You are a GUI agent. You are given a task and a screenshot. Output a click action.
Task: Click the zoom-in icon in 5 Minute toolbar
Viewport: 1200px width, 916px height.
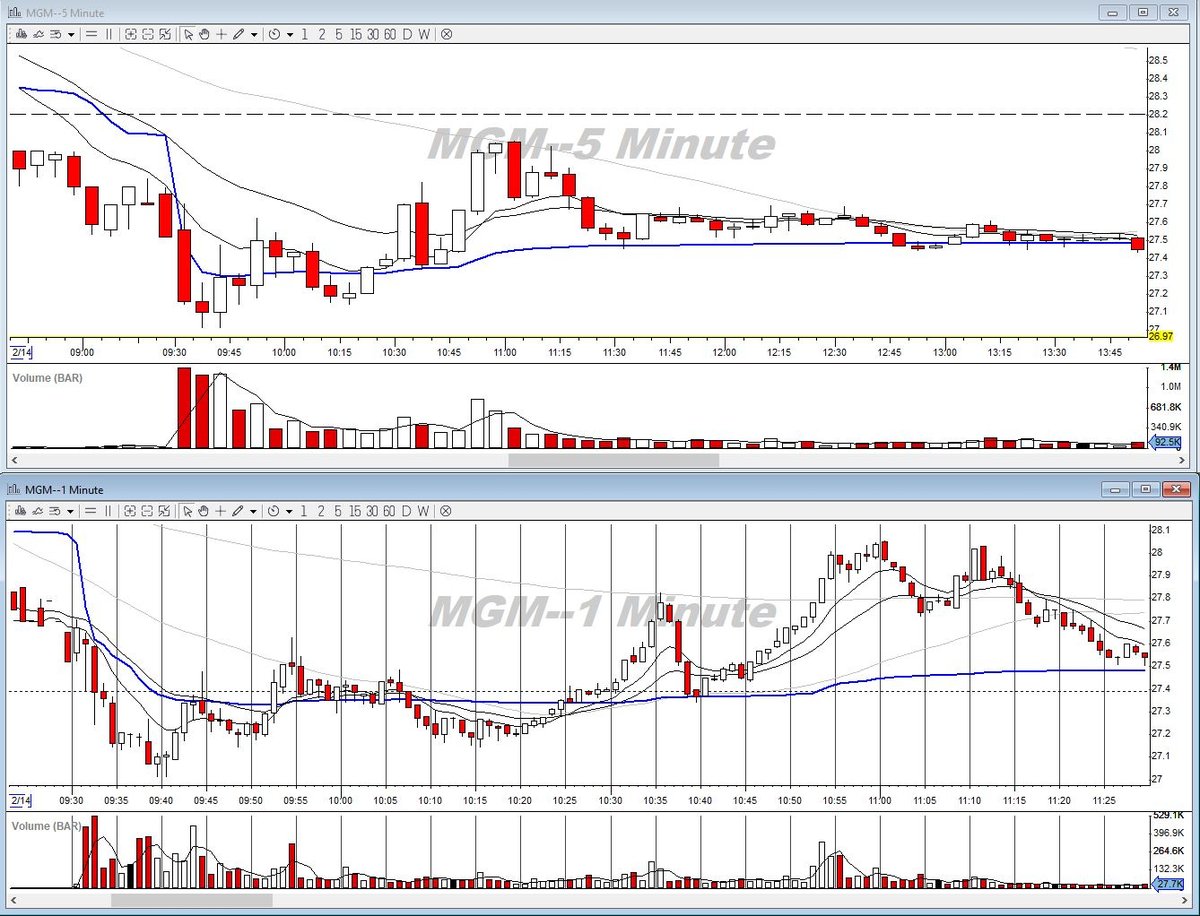[131, 34]
